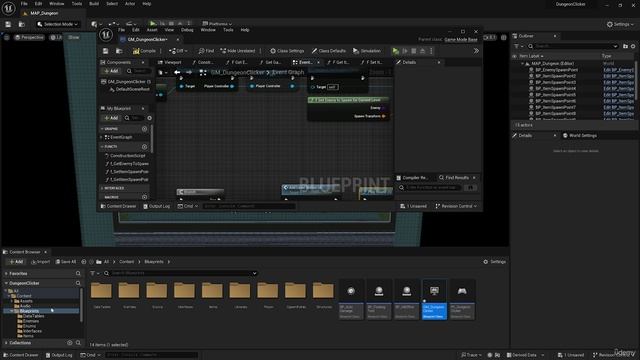640x360 pixels.
Task: Click Simulation button in Blueprint toolbar
Action: (x=367, y=51)
